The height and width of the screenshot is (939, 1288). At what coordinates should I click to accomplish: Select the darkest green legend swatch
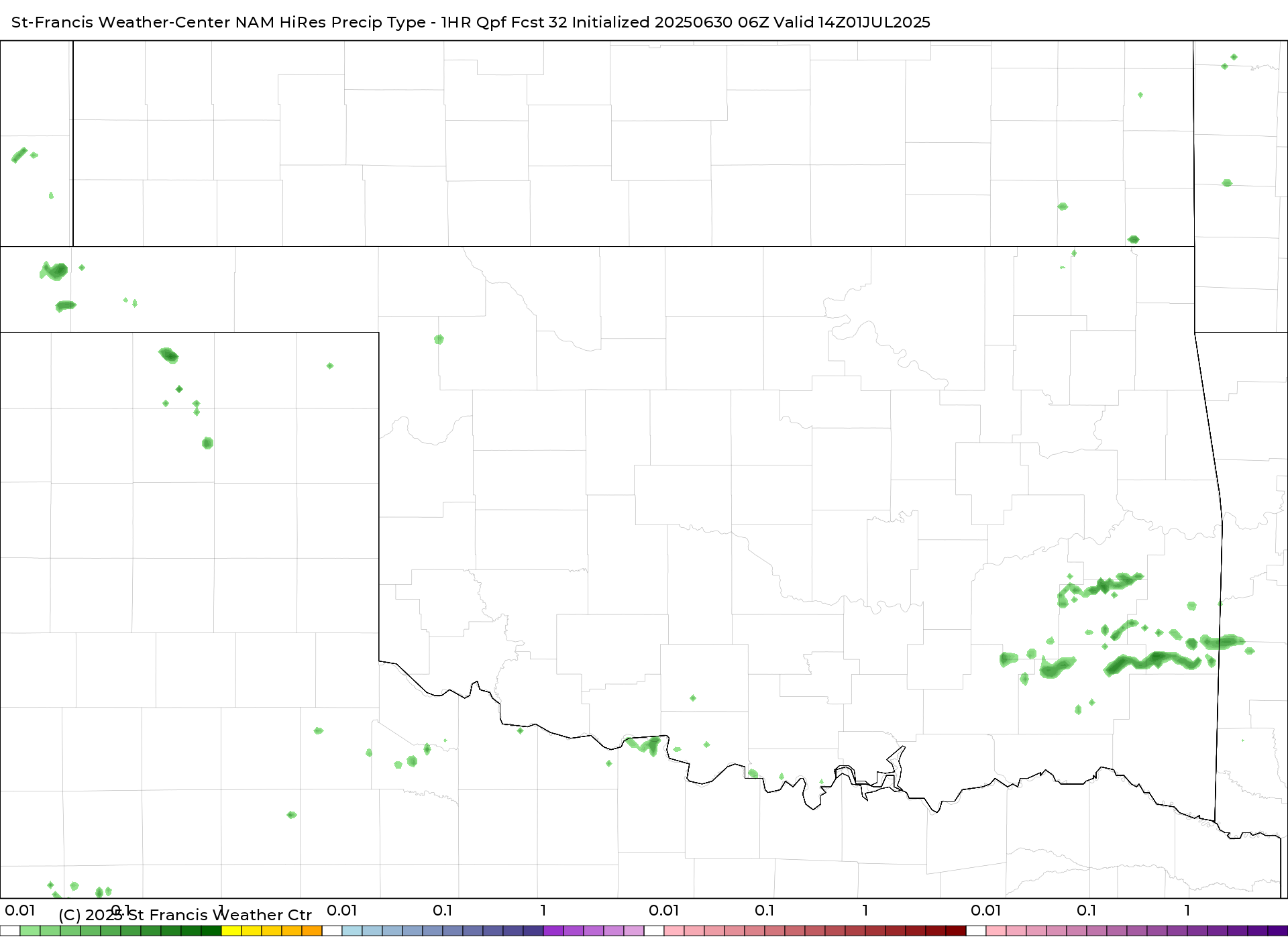(211, 931)
